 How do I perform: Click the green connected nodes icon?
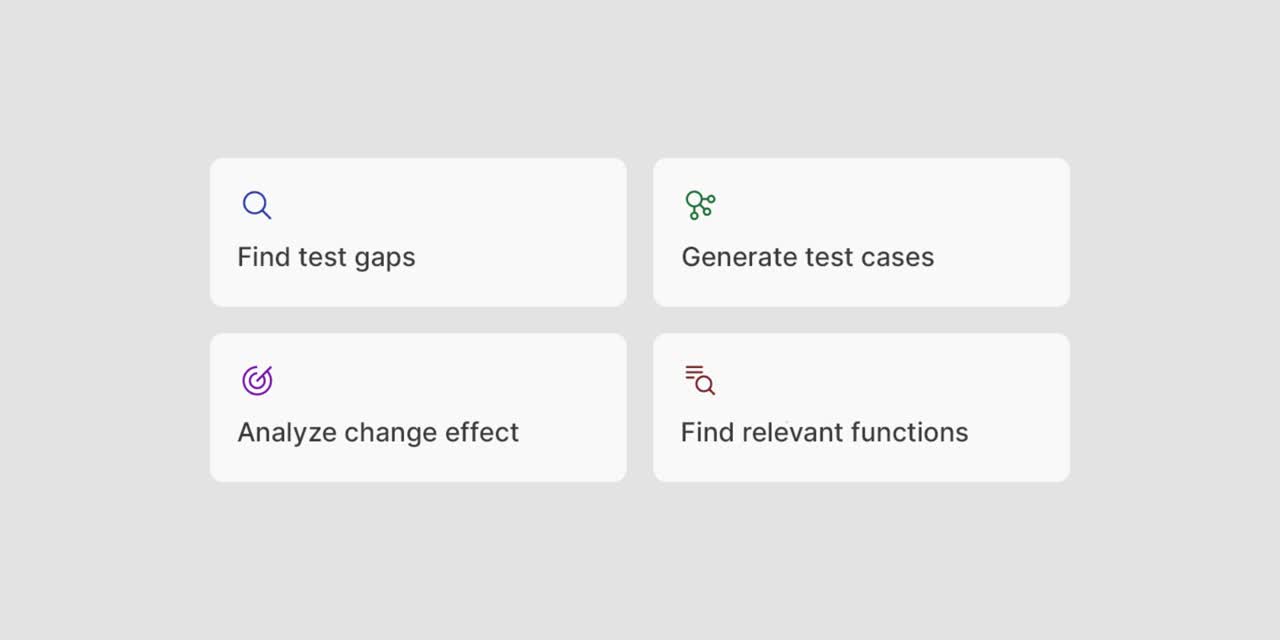coord(700,205)
